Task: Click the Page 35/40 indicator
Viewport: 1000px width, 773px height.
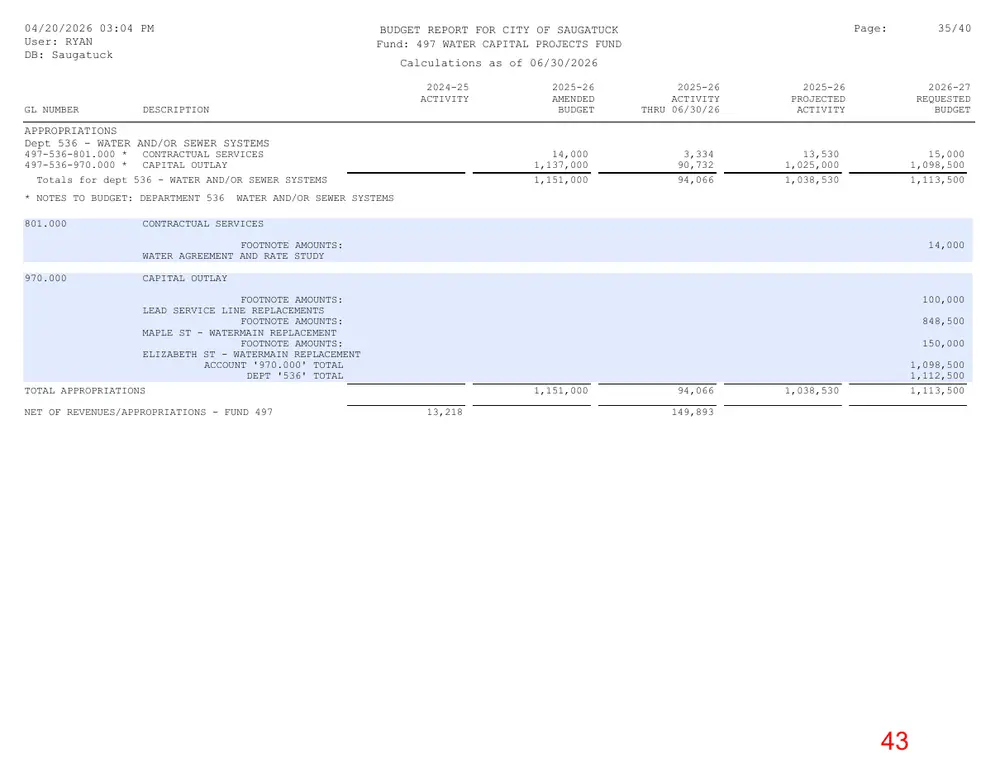Action: click(x=913, y=29)
